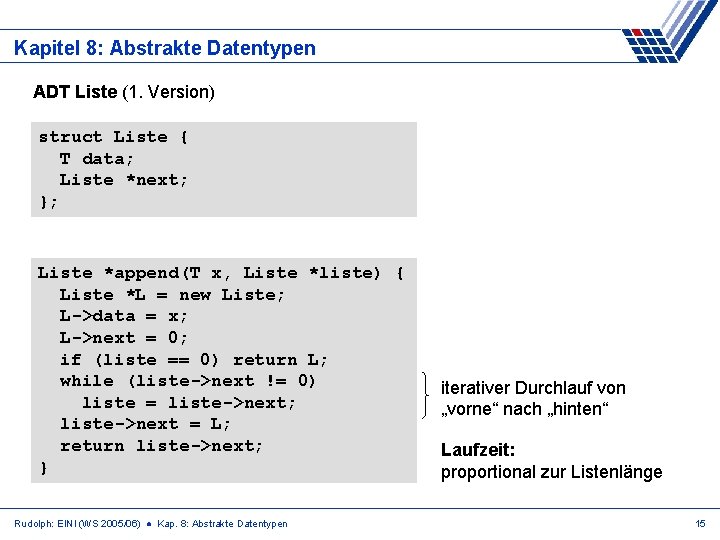The width and height of the screenshot is (720, 540).
Task: Click the line 'L->next = 0;'
Action: (123, 338)
